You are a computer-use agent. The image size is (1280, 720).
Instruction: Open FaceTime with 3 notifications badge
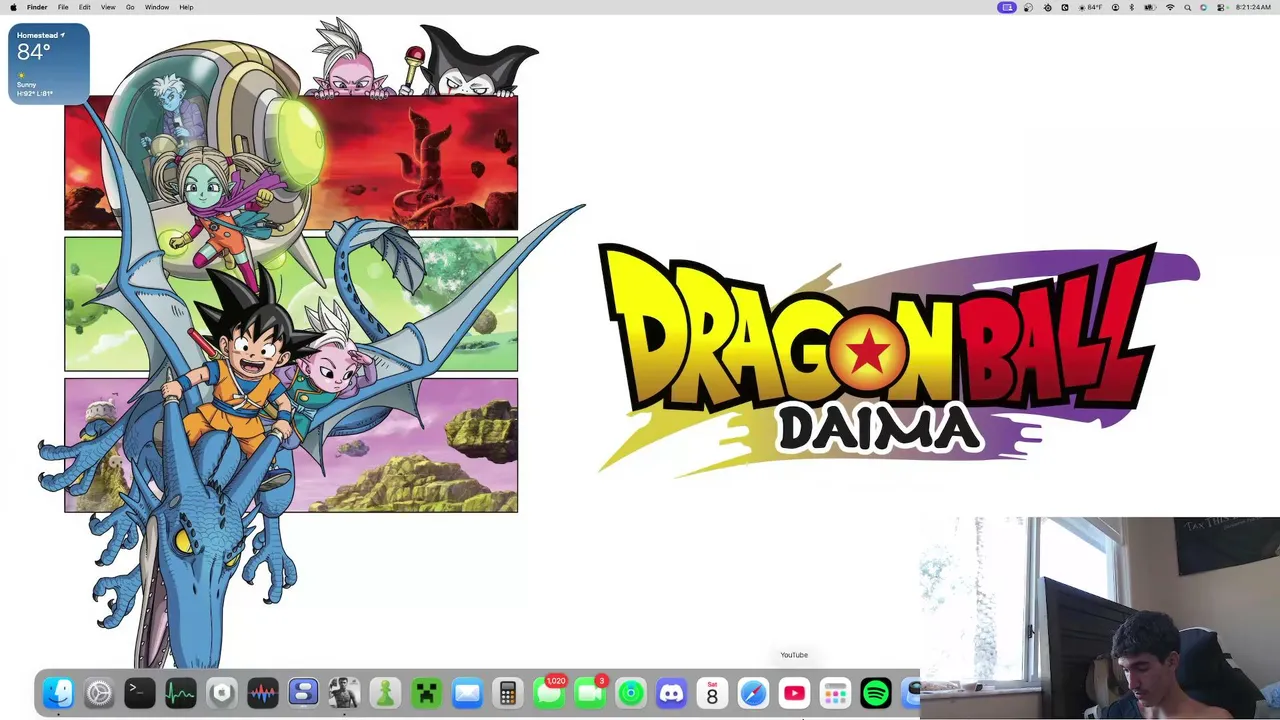pos(590,692)
